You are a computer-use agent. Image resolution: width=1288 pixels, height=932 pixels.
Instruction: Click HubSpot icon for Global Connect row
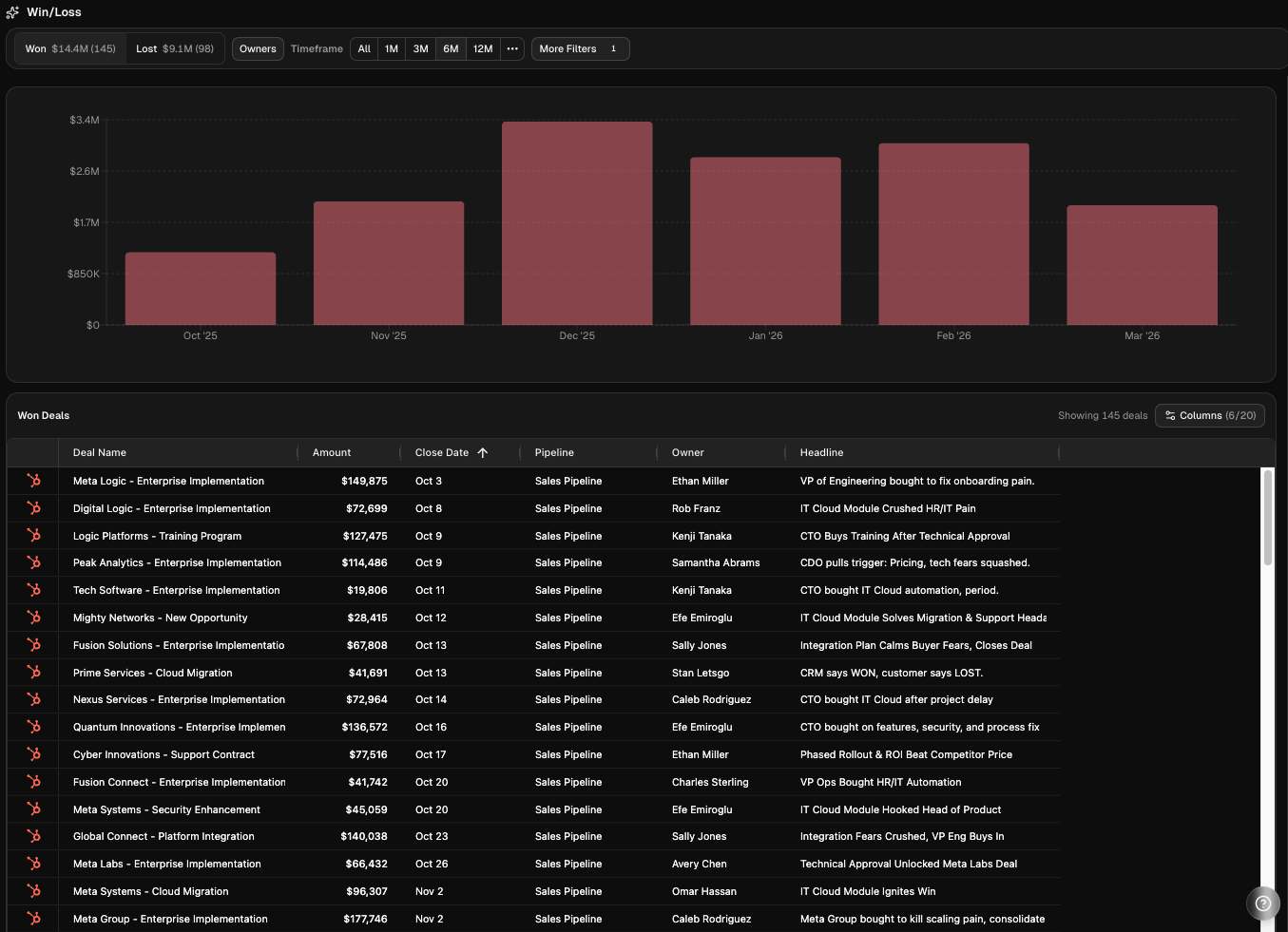(33, 836)
